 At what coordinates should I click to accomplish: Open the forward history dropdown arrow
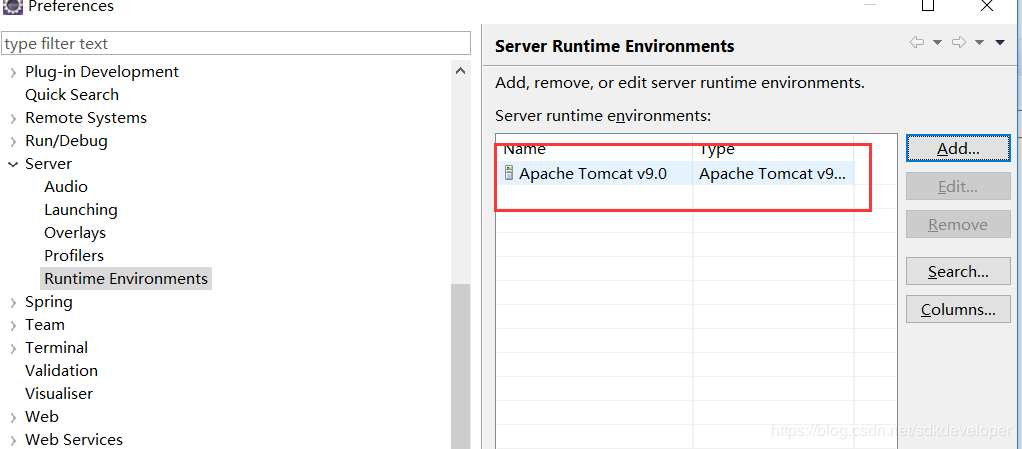click(979, 42)
